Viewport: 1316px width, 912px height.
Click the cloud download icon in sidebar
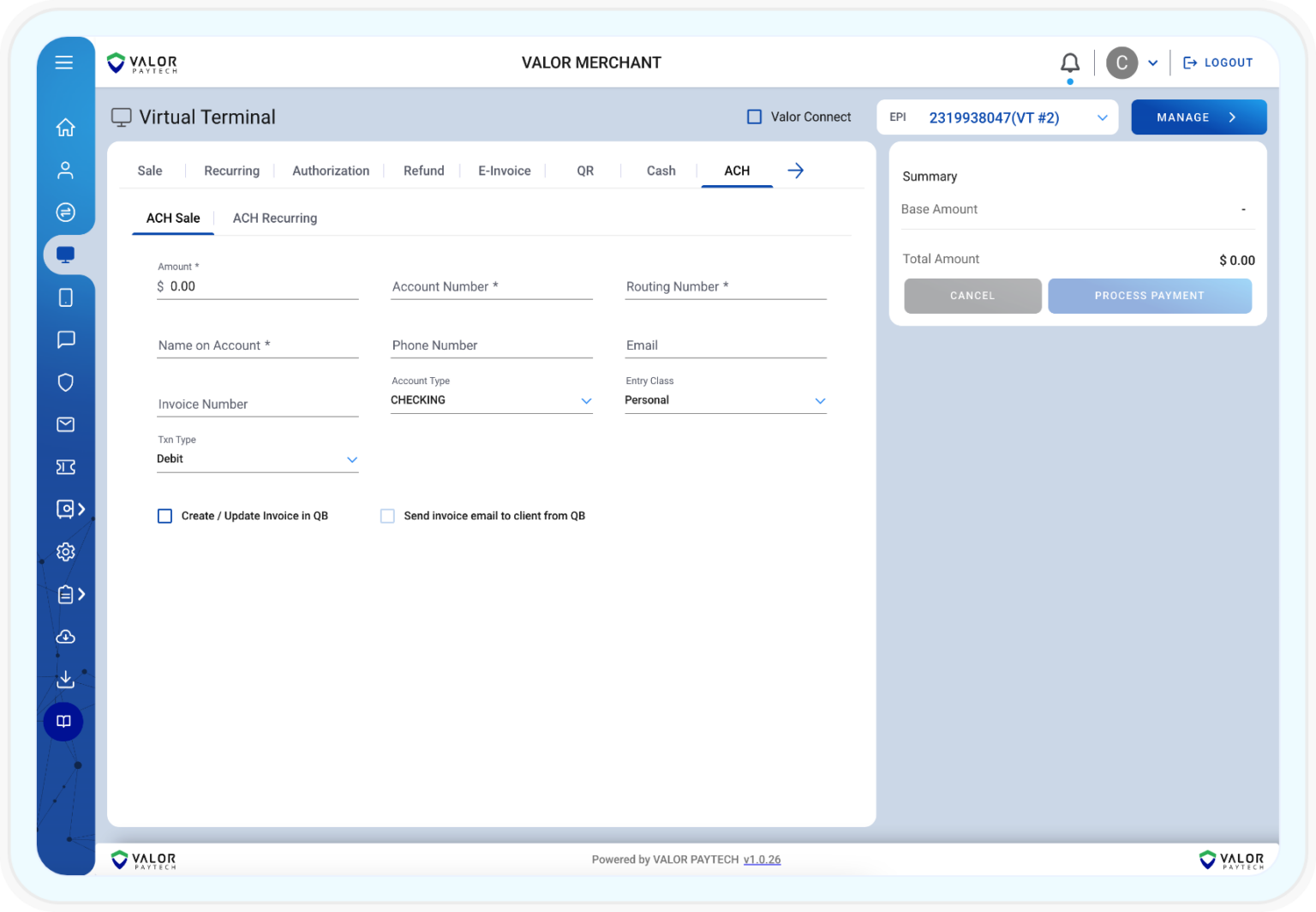point(65,637)
